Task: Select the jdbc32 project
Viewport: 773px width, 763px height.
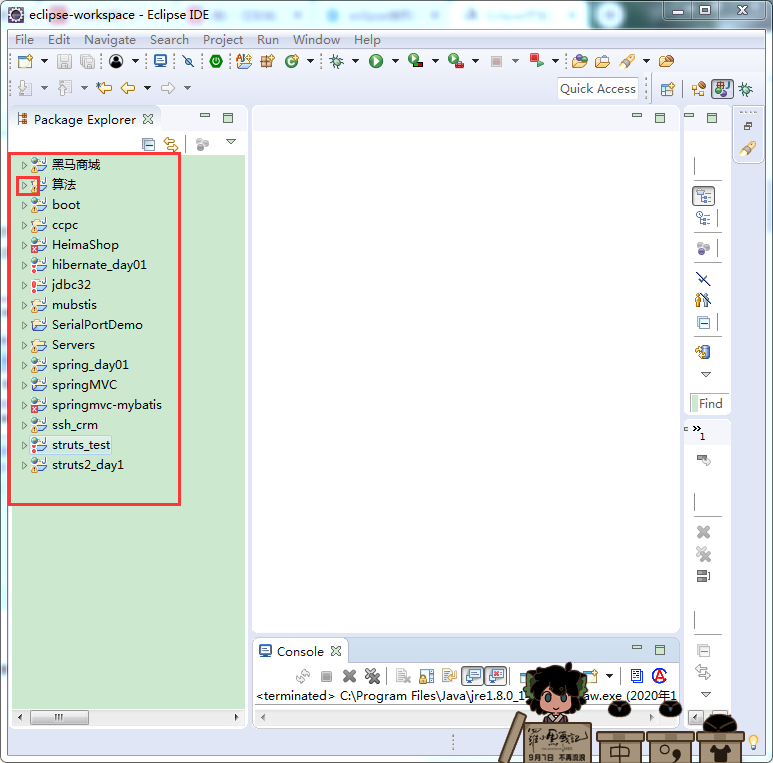Action: coord(71,285)
